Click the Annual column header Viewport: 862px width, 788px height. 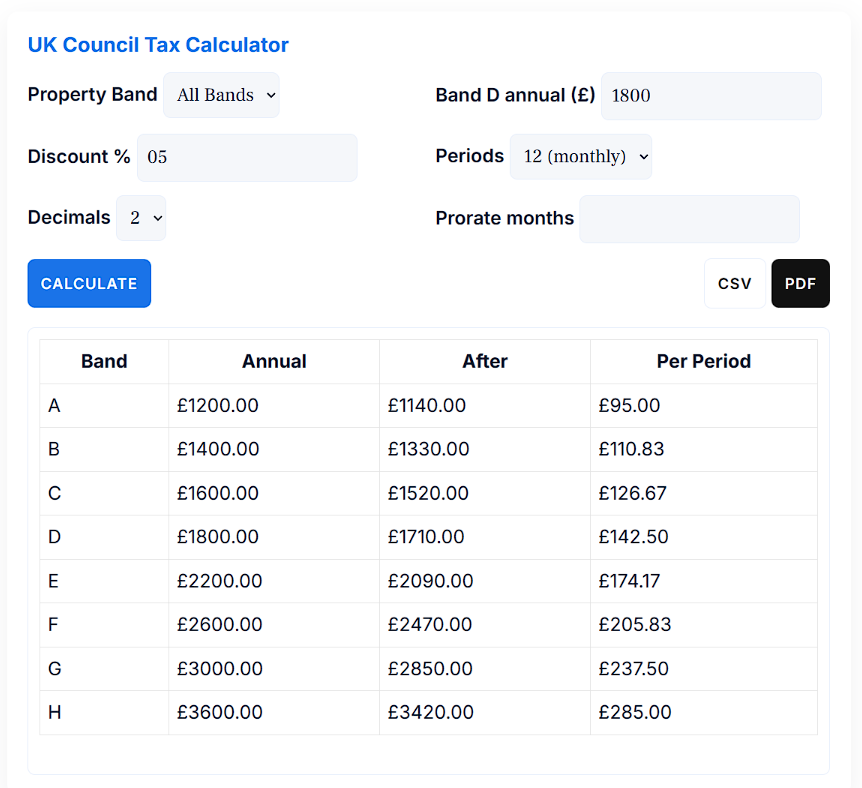(273, 361)
